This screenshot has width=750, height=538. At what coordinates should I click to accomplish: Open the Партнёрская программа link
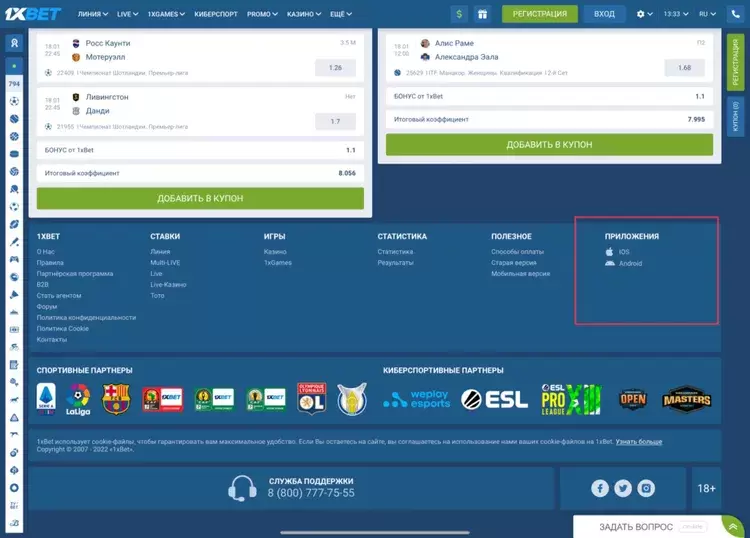click(x=75, y=274)
